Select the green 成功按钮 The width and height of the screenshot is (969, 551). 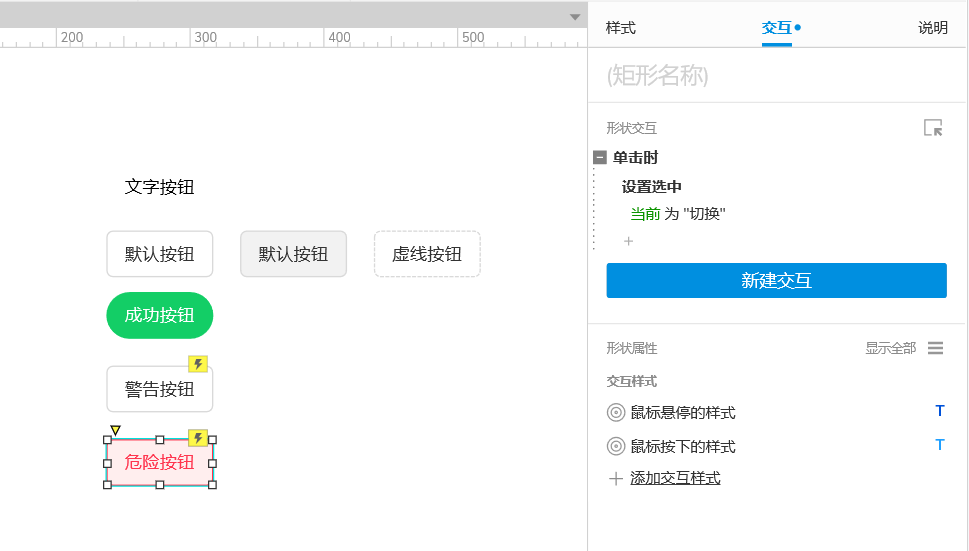[159, 315]
